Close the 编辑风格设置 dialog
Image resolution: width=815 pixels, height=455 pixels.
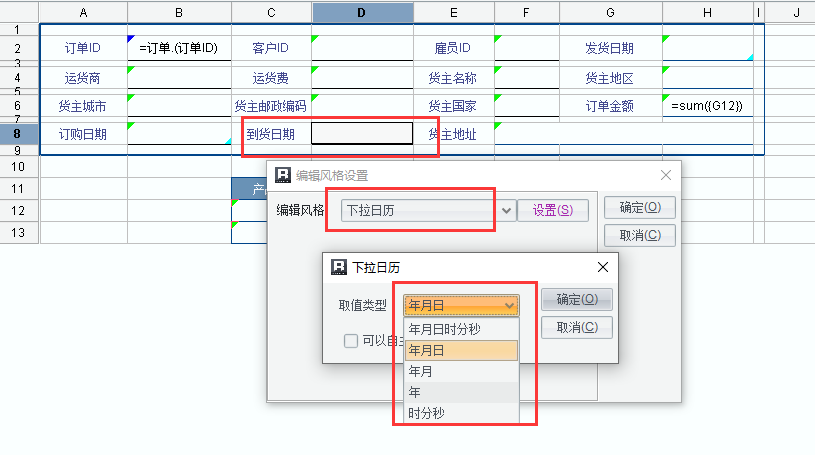coord(666,175)
